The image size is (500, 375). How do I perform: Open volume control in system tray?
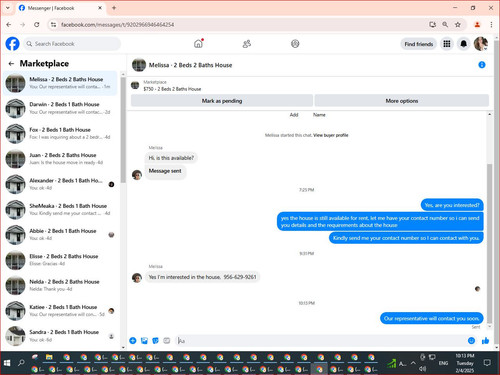(x=423, y=369)
